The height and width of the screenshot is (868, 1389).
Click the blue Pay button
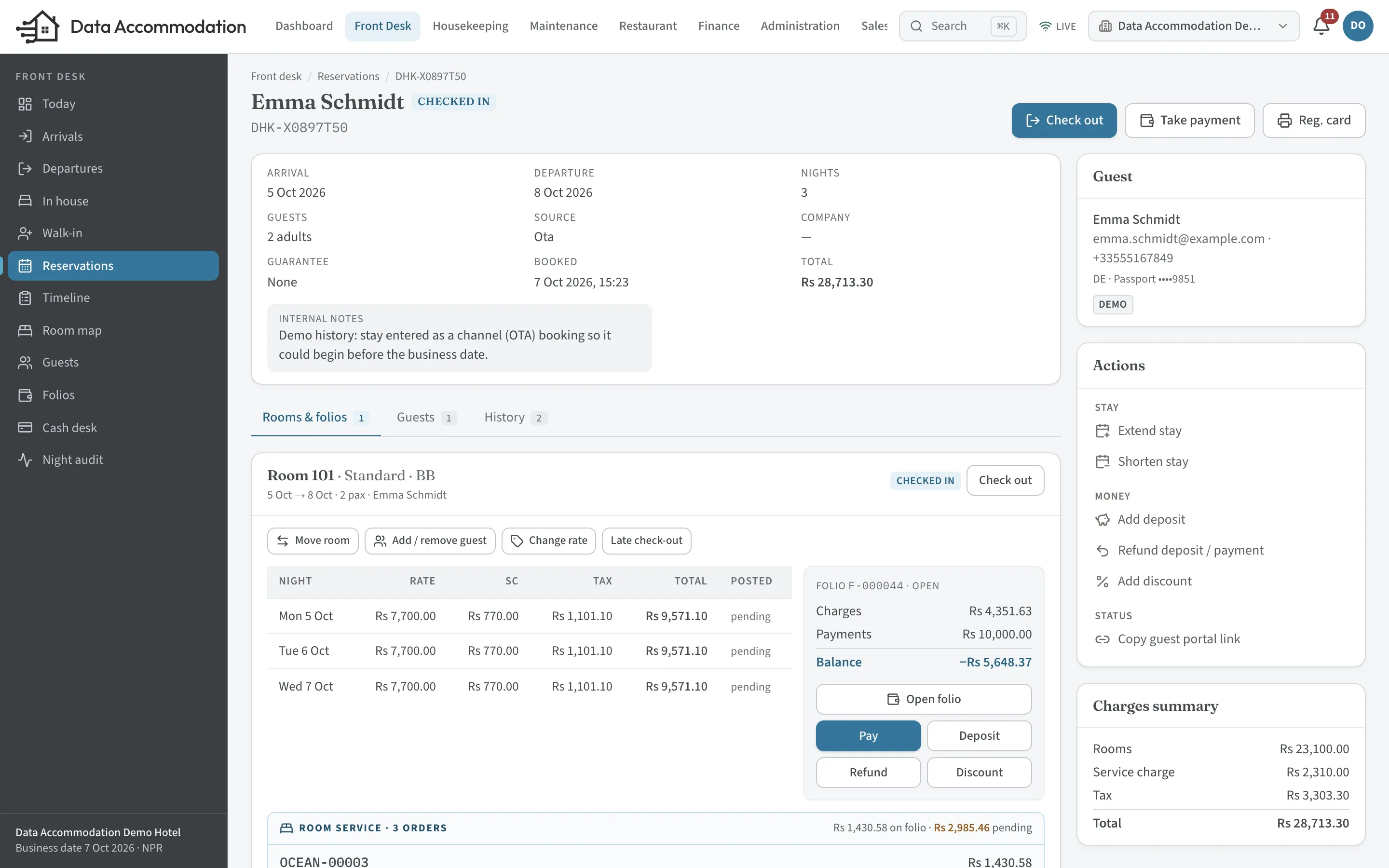tap(869, 736)
